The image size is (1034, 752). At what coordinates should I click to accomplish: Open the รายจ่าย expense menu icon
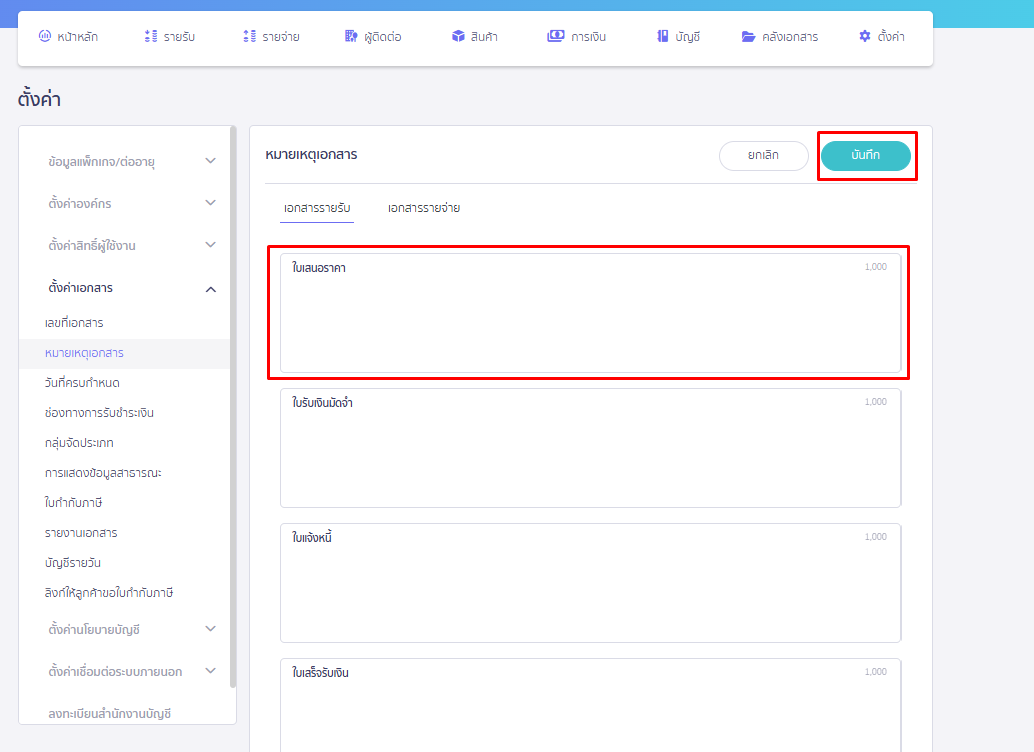pyautogui.click(x=249, y=37)
